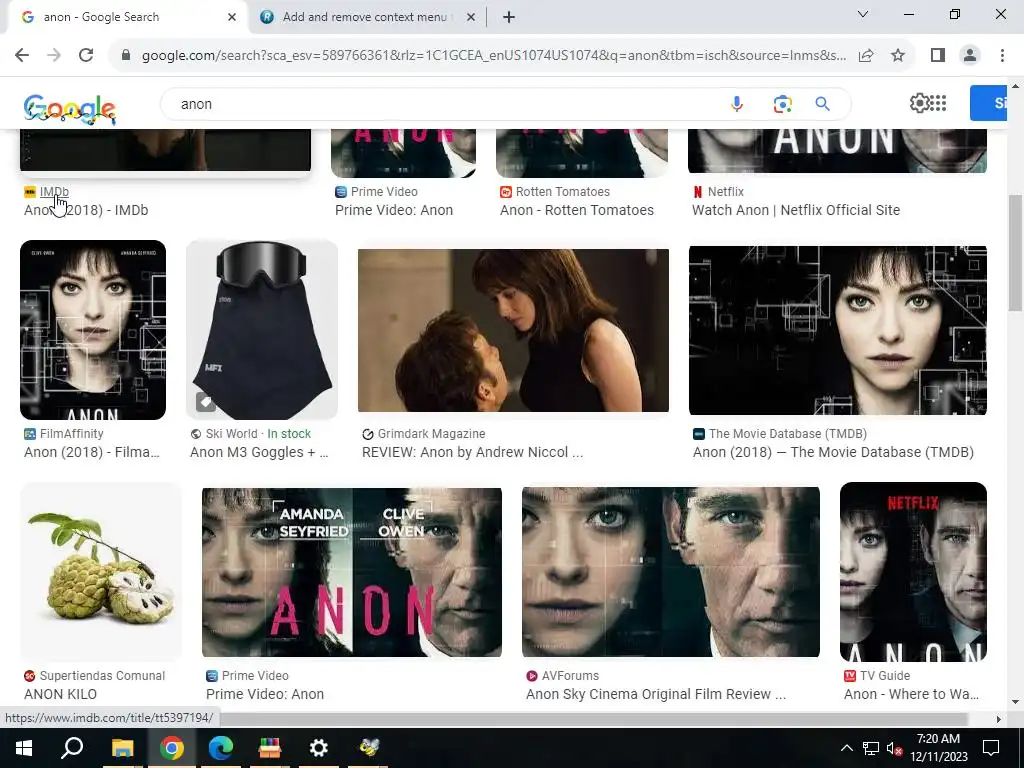Click the taskbar clock showing 7:20 AM
Screen dimensions: 1024x768
[938, 748]
